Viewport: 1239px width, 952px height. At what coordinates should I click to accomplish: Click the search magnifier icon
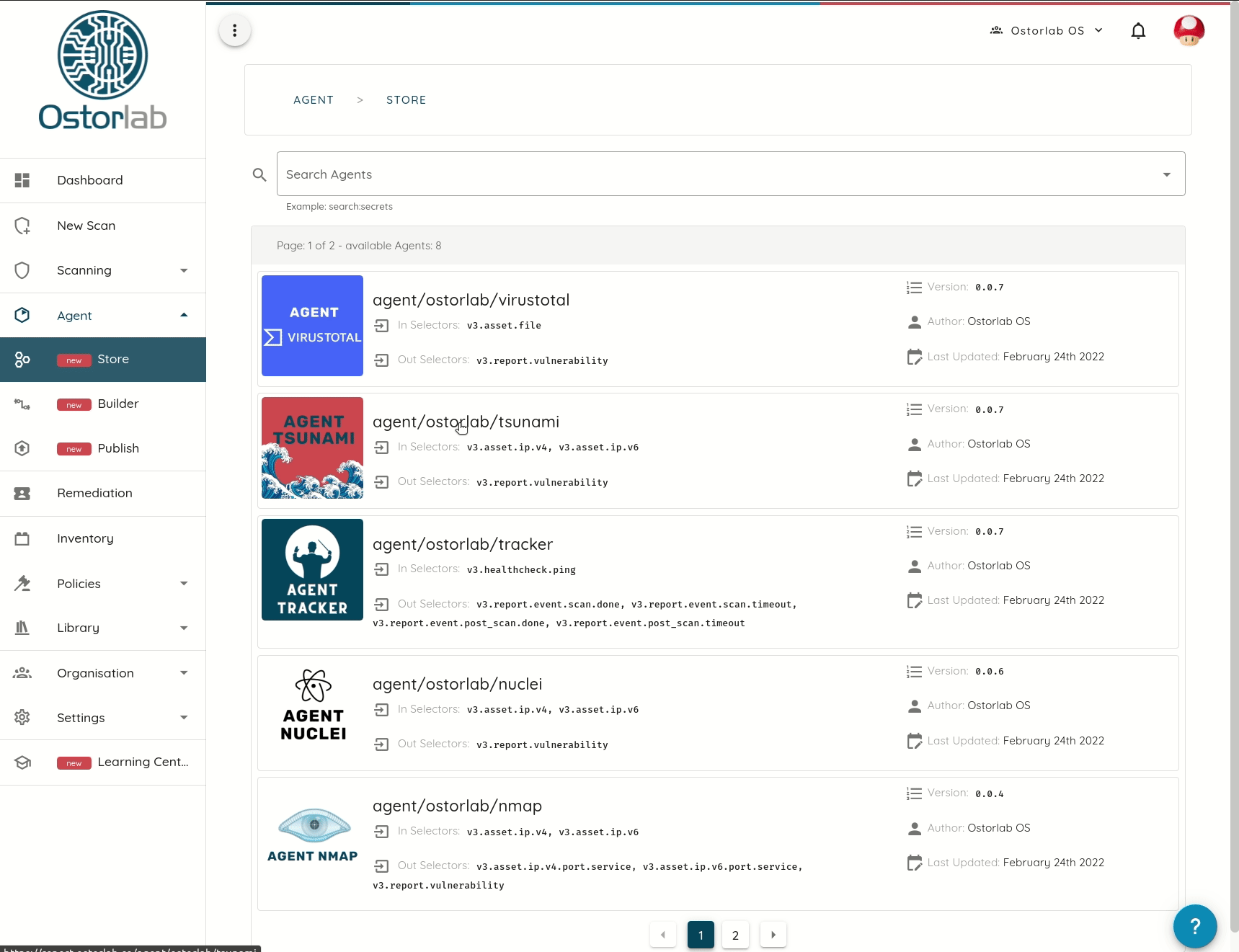[x=259, y=174]
